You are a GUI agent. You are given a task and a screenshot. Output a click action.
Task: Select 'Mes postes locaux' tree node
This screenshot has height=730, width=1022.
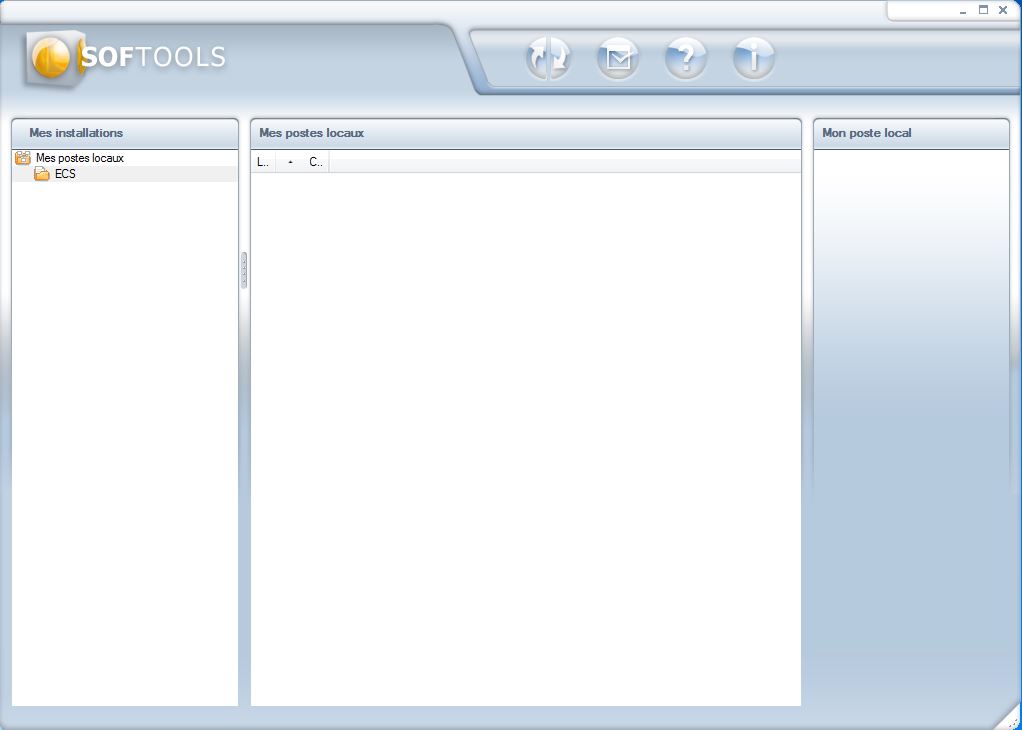tap(80, 158)
